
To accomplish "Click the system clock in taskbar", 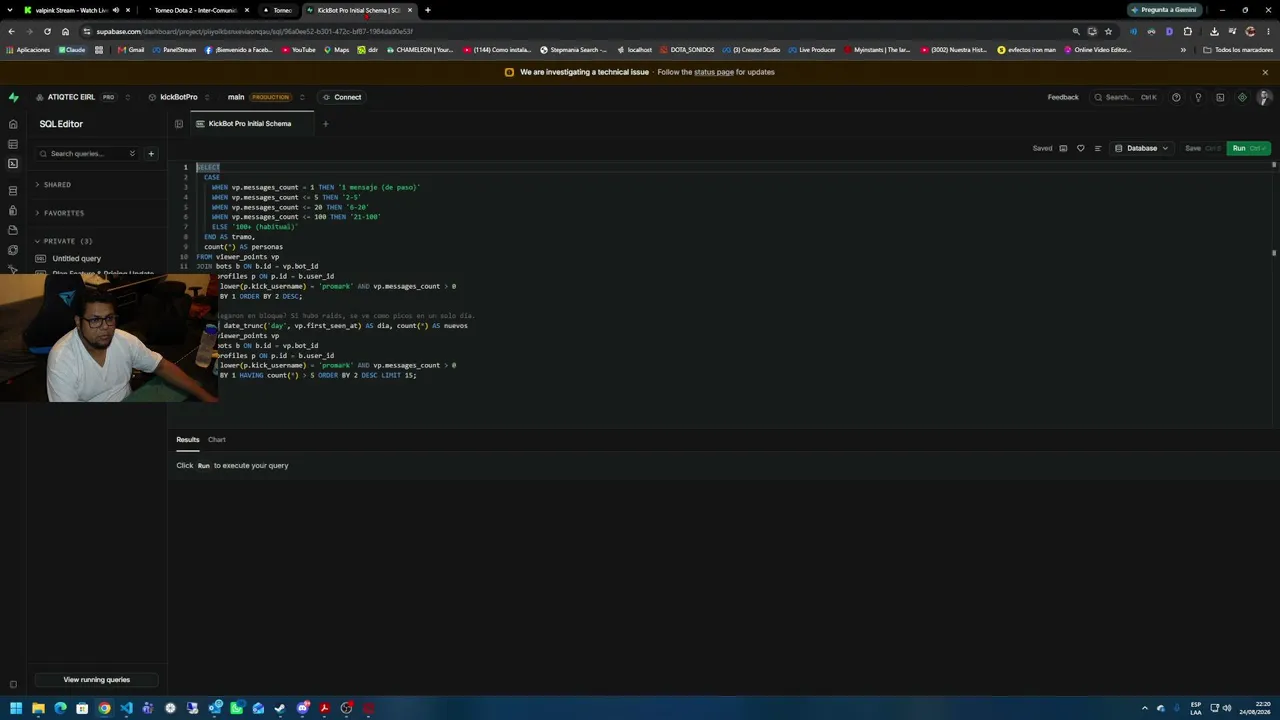I will pyautogui.click(x=1255, y=709).
